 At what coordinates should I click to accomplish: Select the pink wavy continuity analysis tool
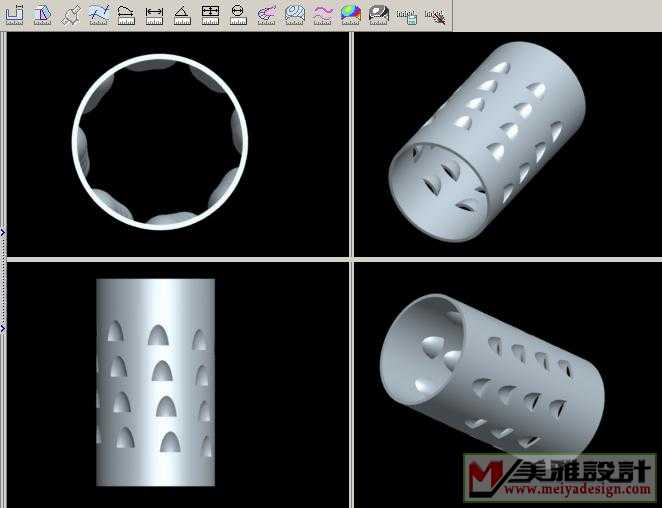[x=322, y=15]
